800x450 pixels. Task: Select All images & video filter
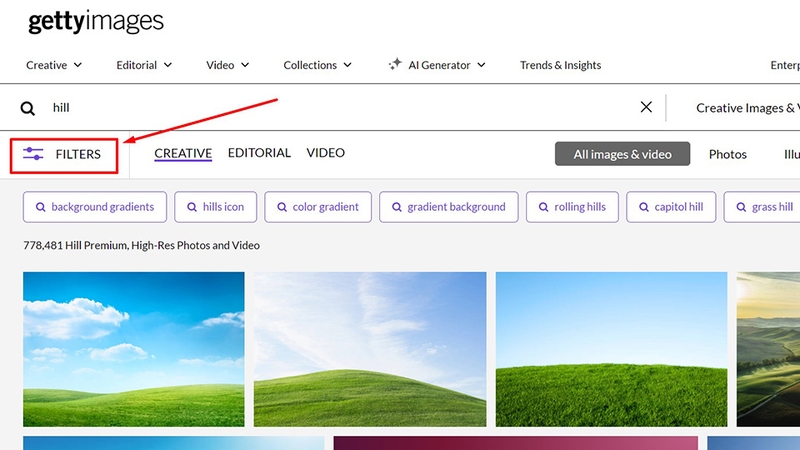pos(622,154)
